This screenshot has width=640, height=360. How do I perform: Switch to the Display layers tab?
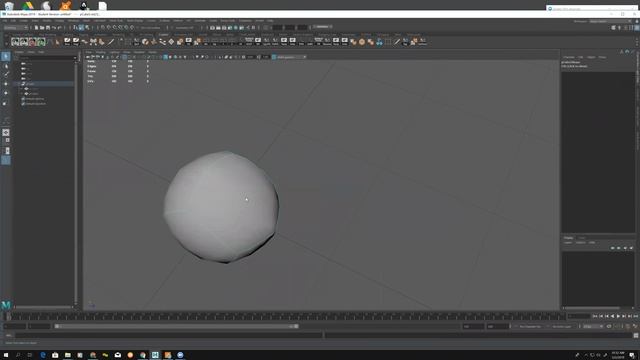568,238
